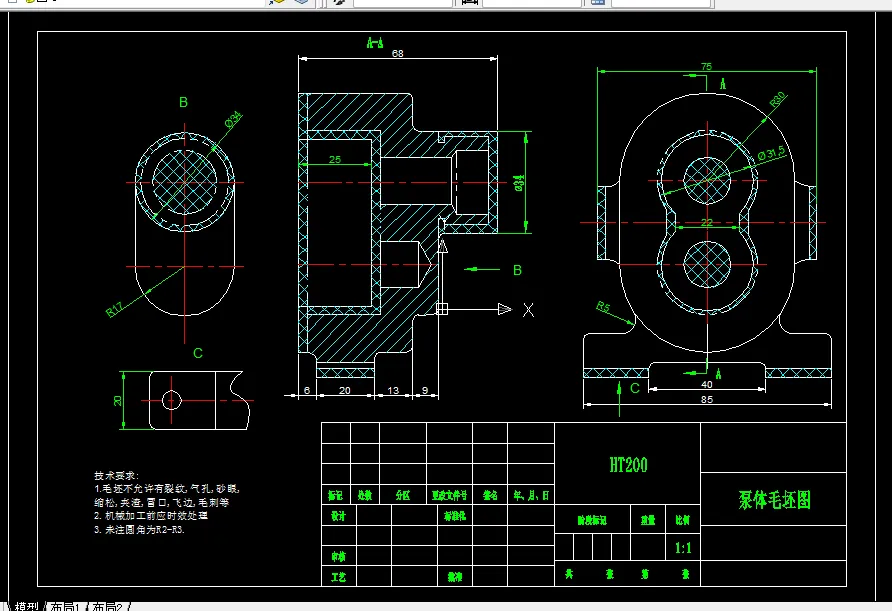The width and height of the screenshot is (892, 611).
Task: Click the 9 dimension below the section view
Action: 425,390
